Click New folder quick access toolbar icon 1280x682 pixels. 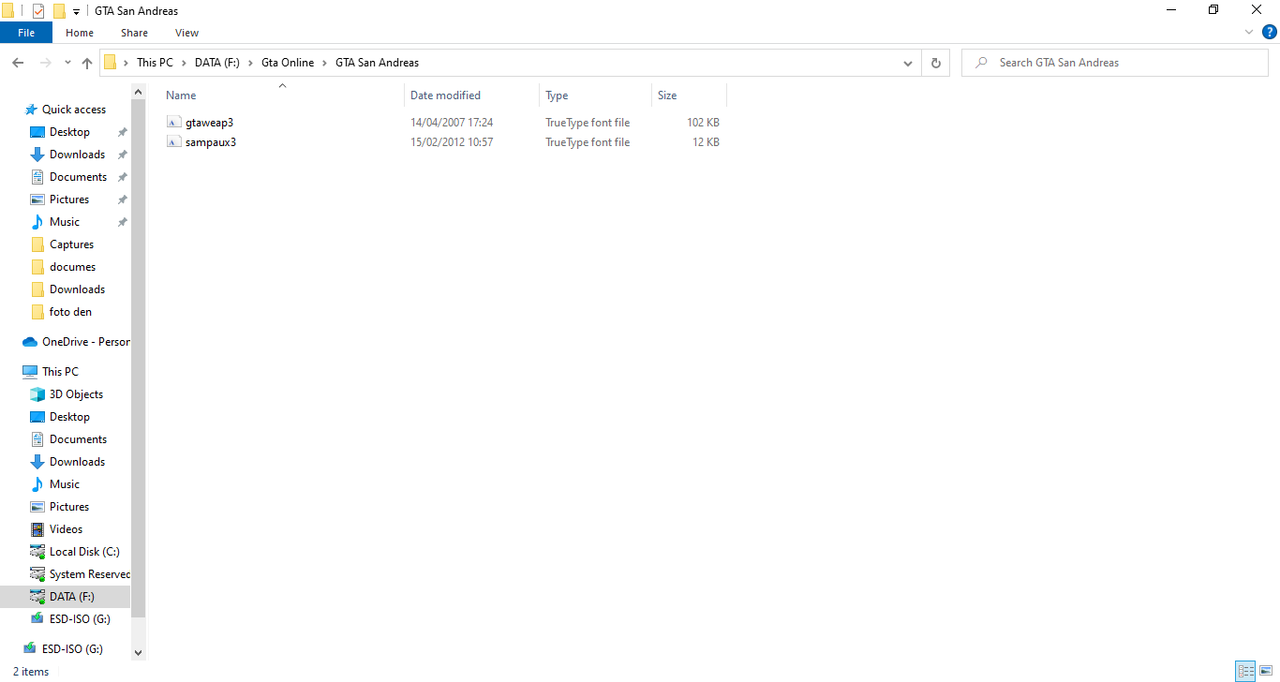coord(59,11)
